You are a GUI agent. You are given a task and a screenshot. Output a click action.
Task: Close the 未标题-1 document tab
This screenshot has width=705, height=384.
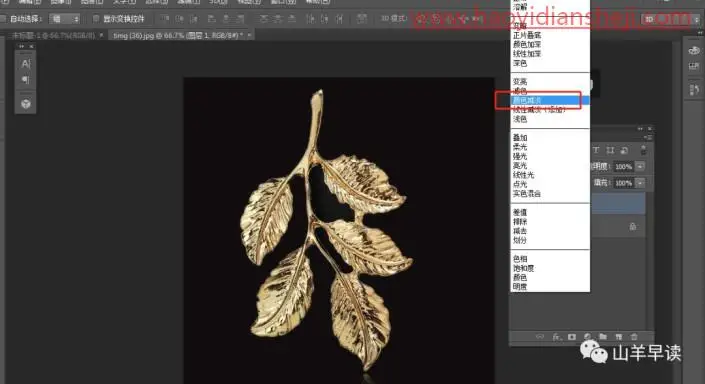101,35
